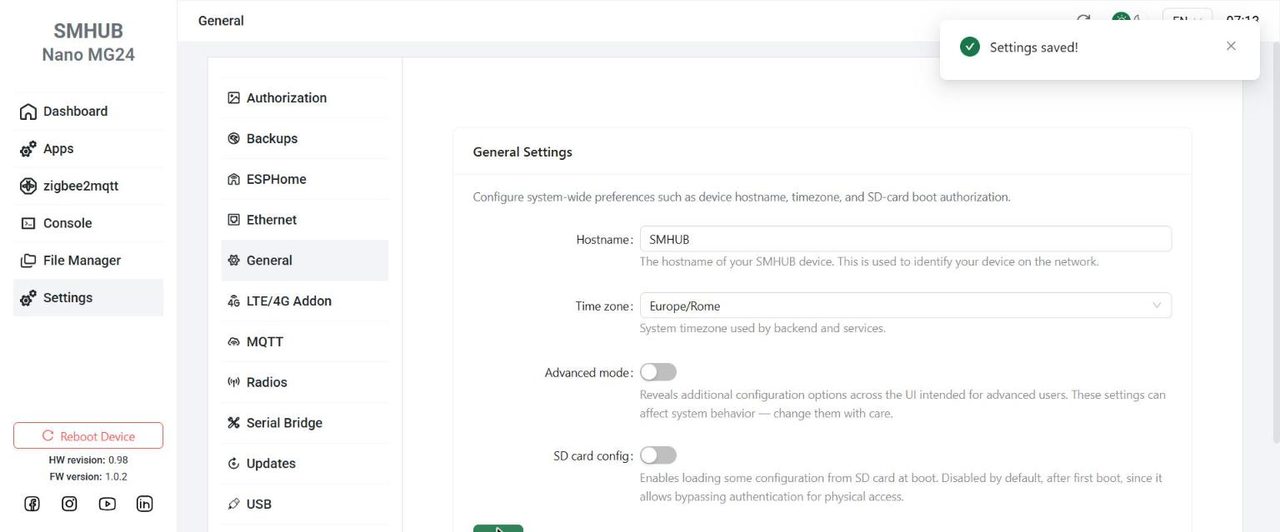Screen dimensions: 1280x532
Task: Click the LTE/4G Addon icon
Action: (x=234, y=301)
